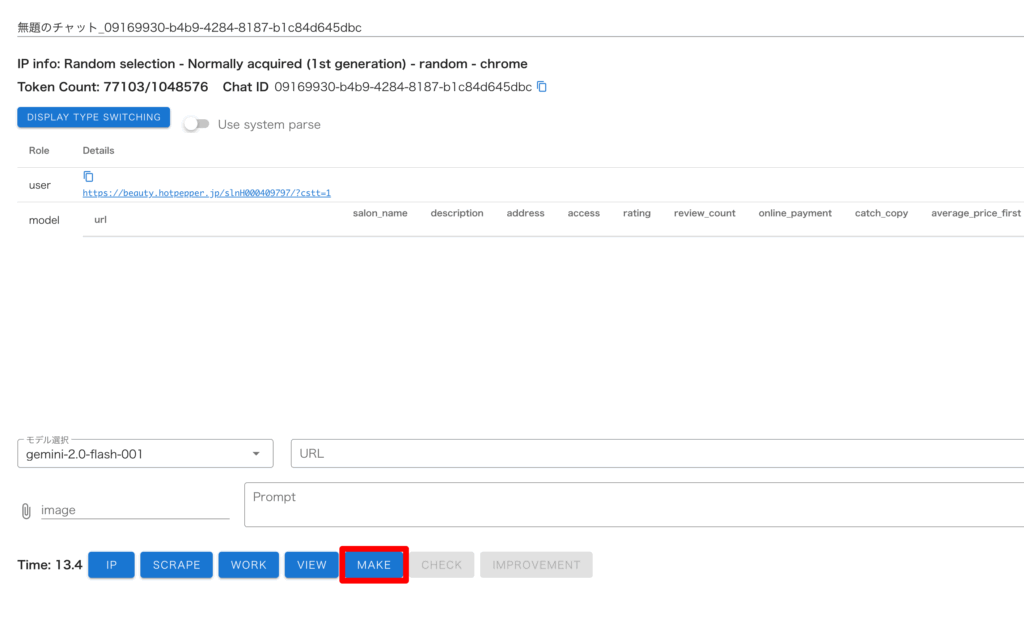Screen dimensions: 1024x619
Task: Copy the Chat ID using copy icon
Action: click(x=542, y=87)
